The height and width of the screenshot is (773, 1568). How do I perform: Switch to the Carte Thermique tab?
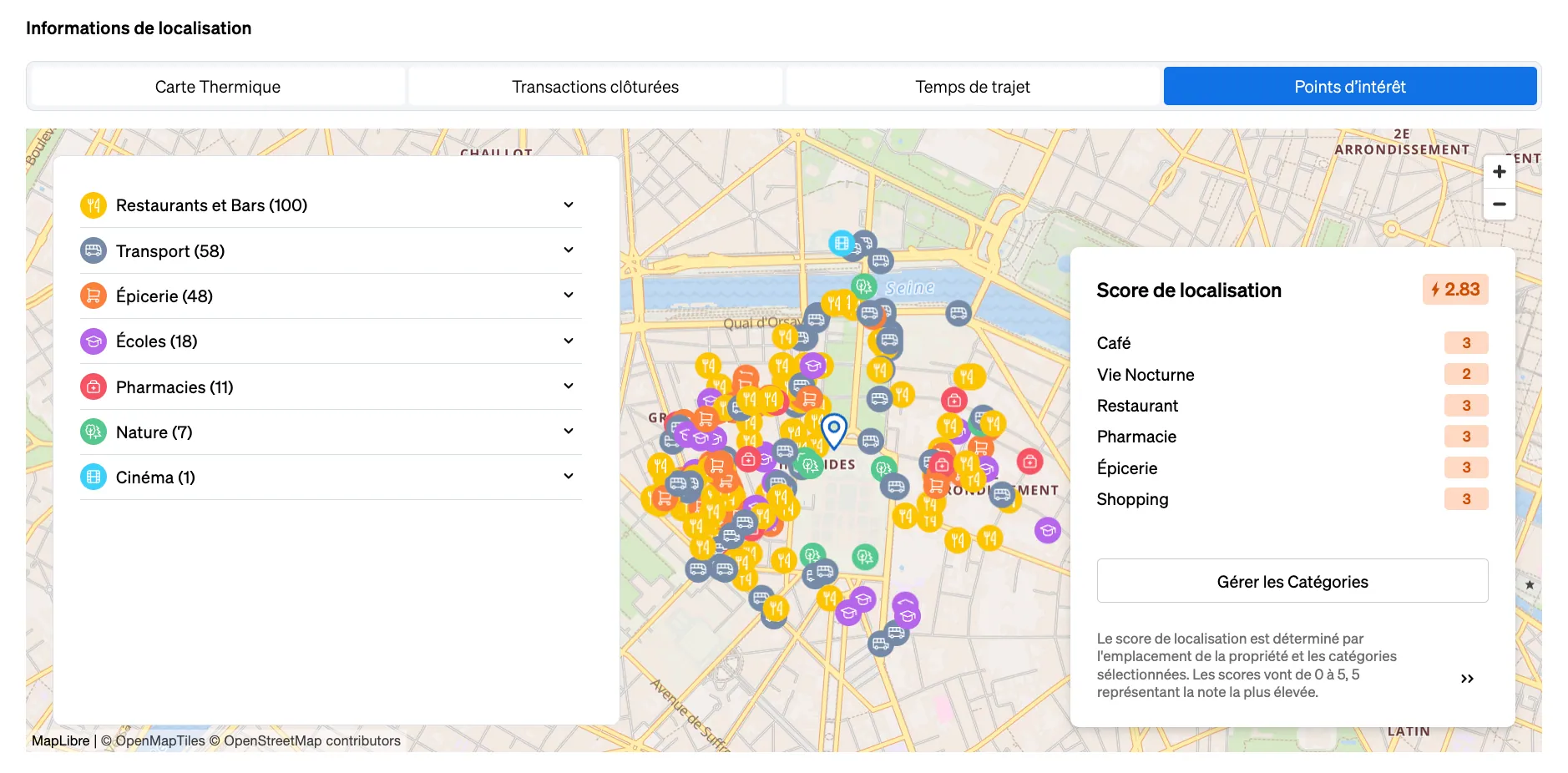218,87
